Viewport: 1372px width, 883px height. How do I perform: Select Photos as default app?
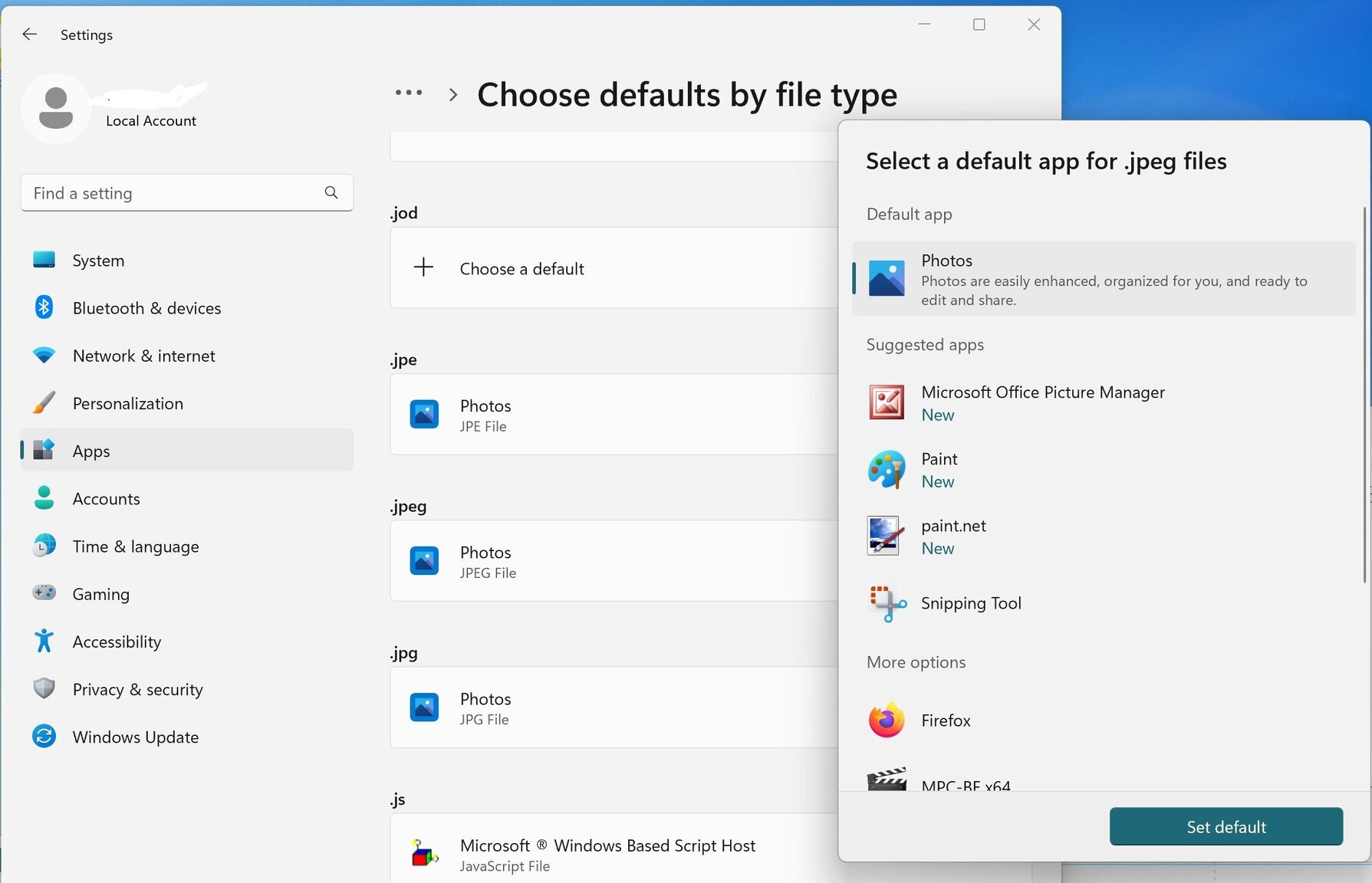(1104, 278)
